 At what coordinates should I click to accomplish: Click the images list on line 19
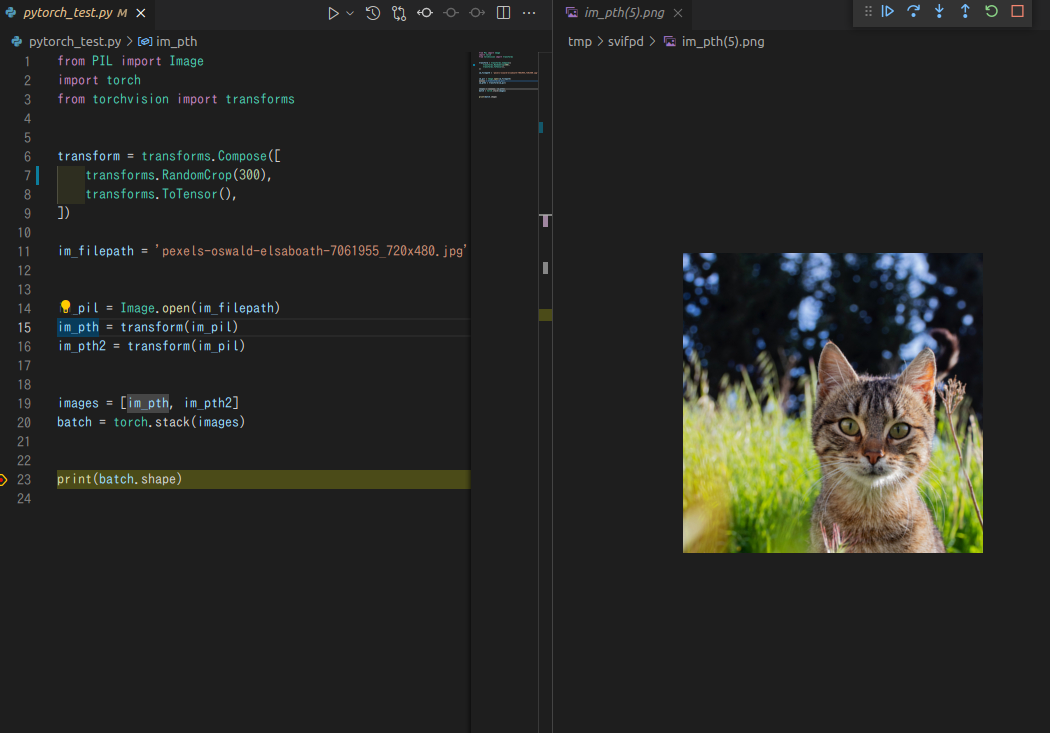[179, 403]
